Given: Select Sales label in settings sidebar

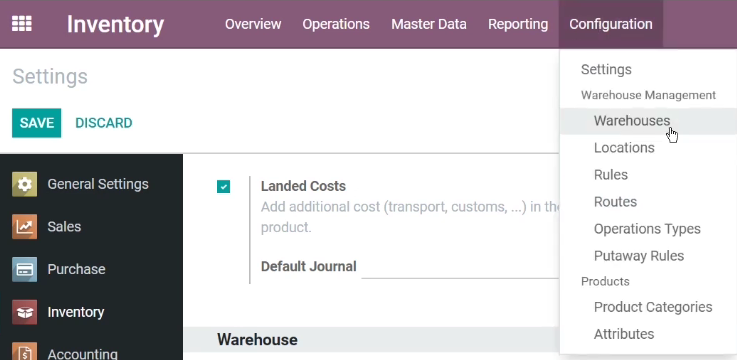Looking at the screenshot, I should pyautogui.click(x=64, y=227).
